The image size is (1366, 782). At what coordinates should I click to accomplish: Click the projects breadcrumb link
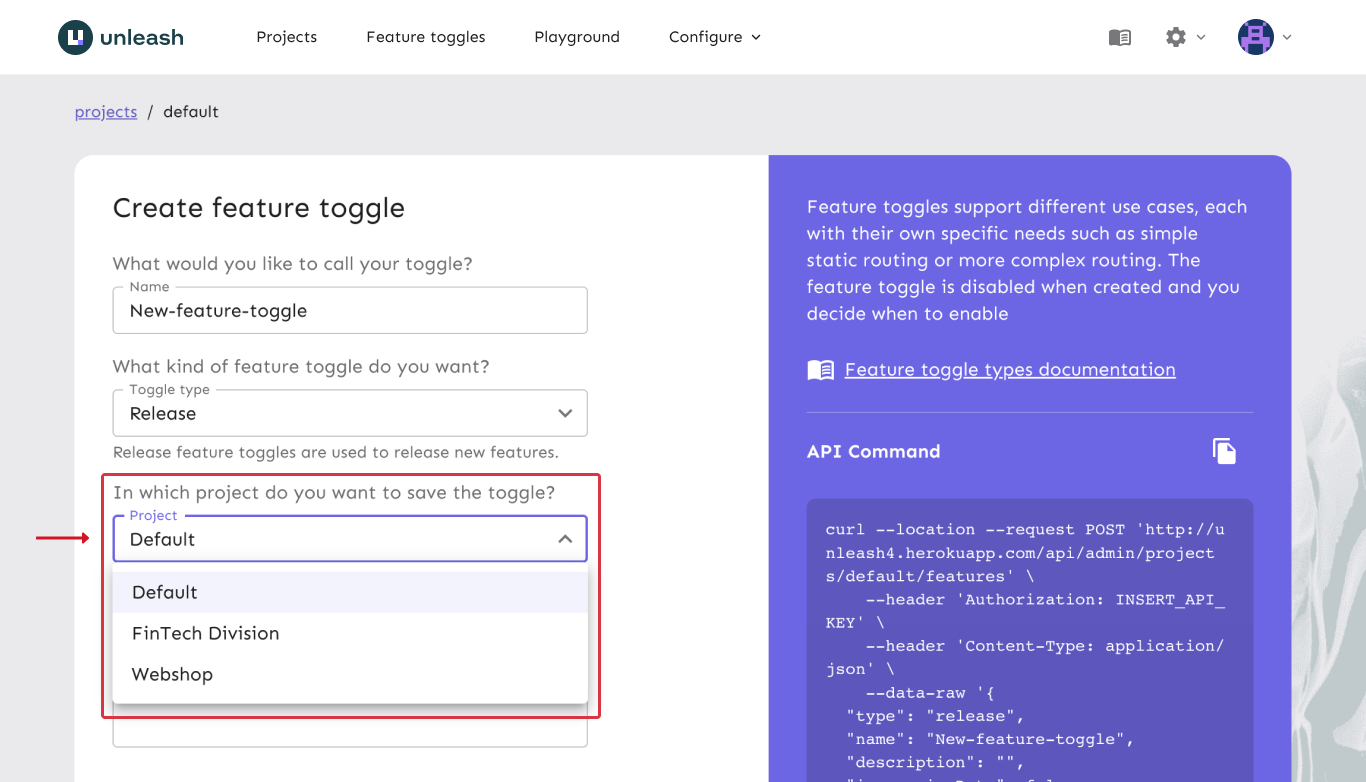point(106,112)
